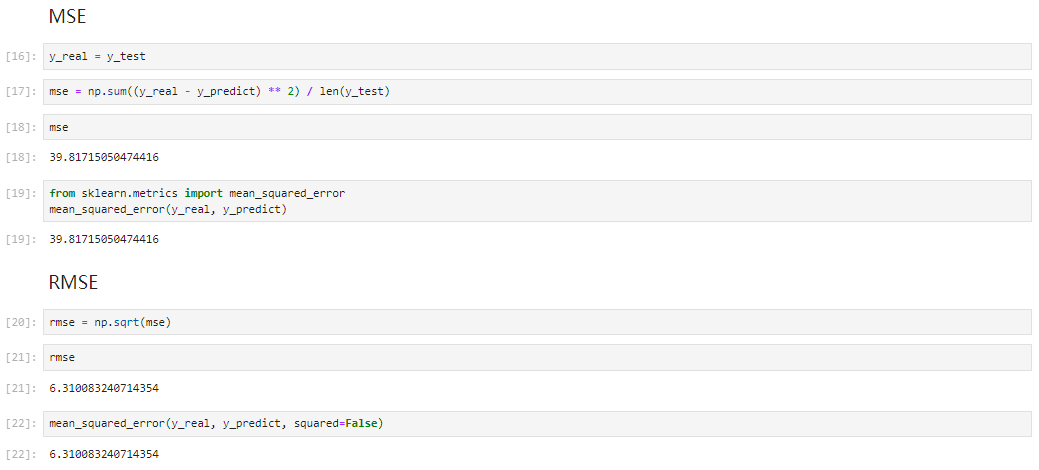Click the rmse = np.sqrt(mse) cell
This screenshot has height=470, width=1039.
tap(537, 322)
